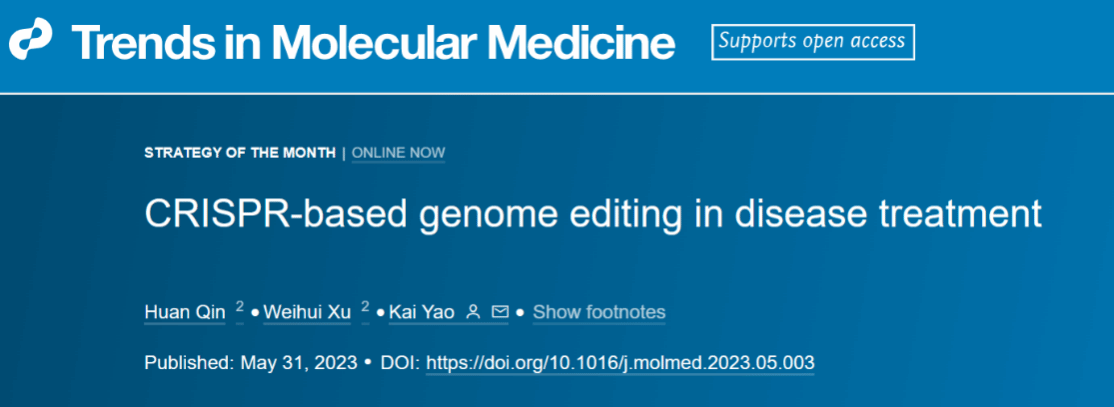The image size is (1114, 407).
Task: Click the superscript 2 after Weihui Xu
Action: 365,307
